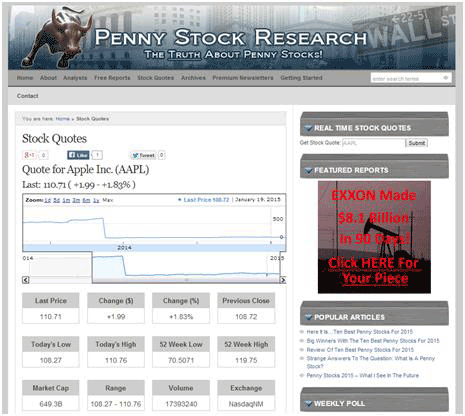This screenshot has width=465, height=416.
Task: Click the Change ($) value +1.99
Action: [x=116, y=317]
